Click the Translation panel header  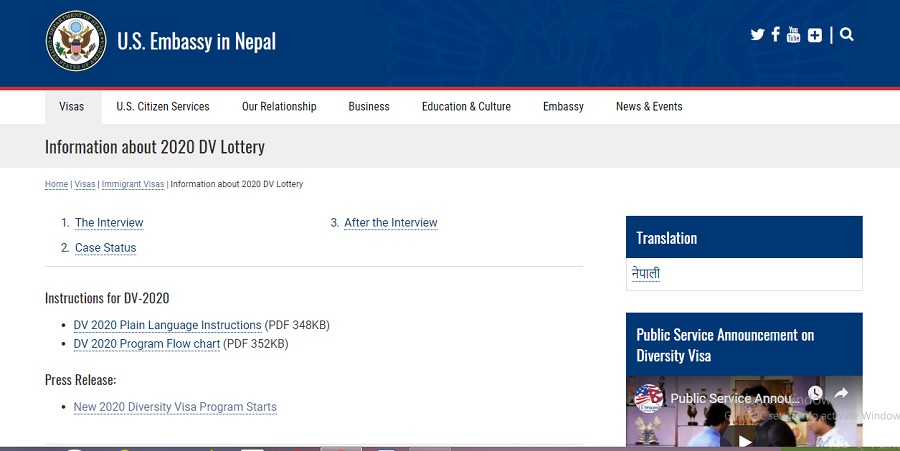744,238
